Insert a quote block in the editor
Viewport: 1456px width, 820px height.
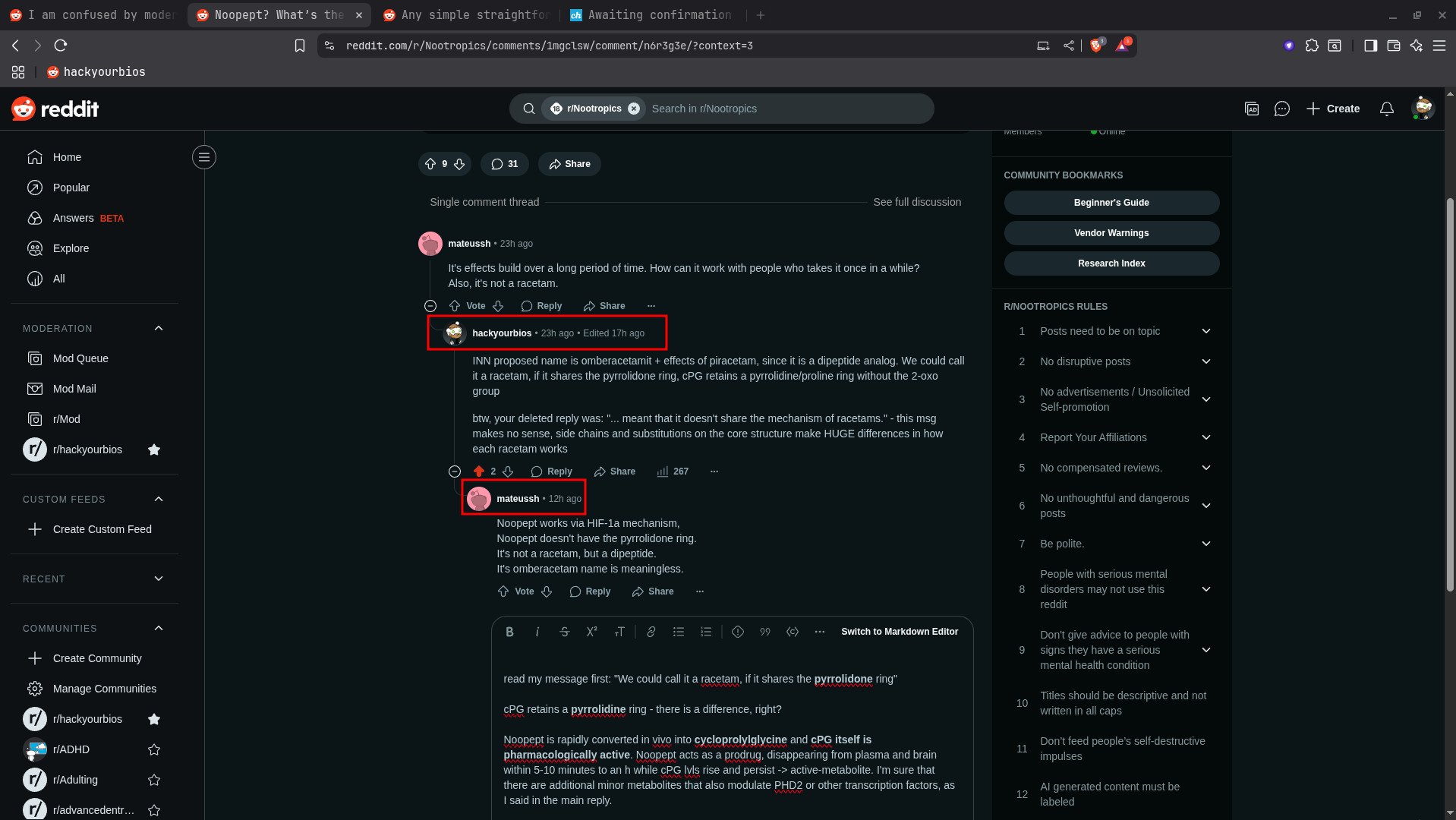764,632
